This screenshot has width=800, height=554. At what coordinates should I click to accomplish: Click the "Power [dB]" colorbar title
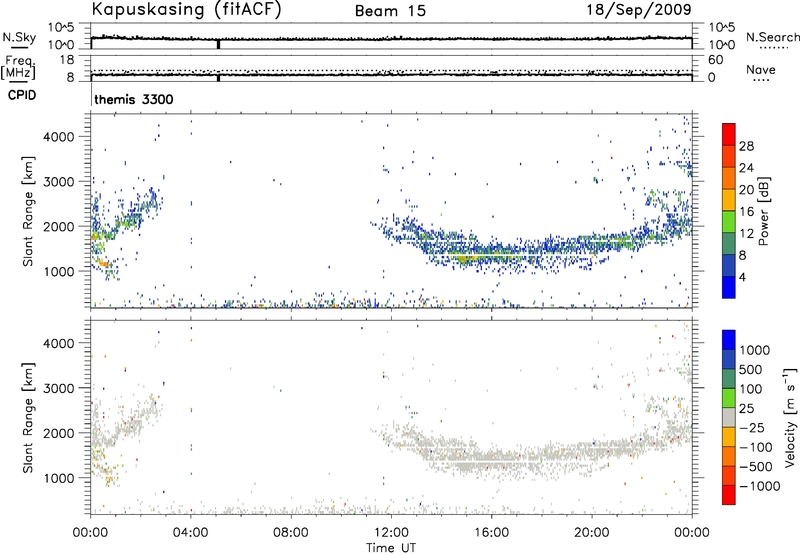point(764,211)
